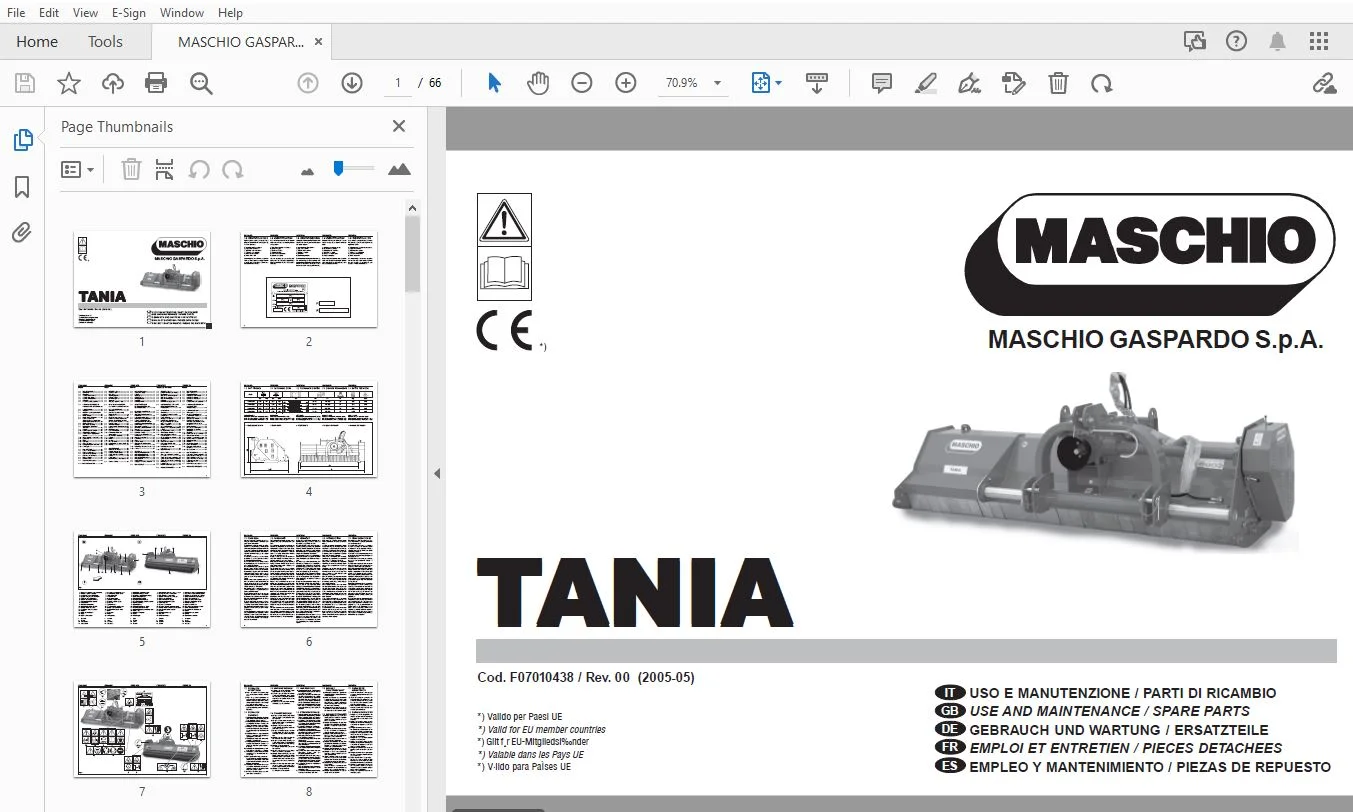Open the File menu

tap(16, 13)
